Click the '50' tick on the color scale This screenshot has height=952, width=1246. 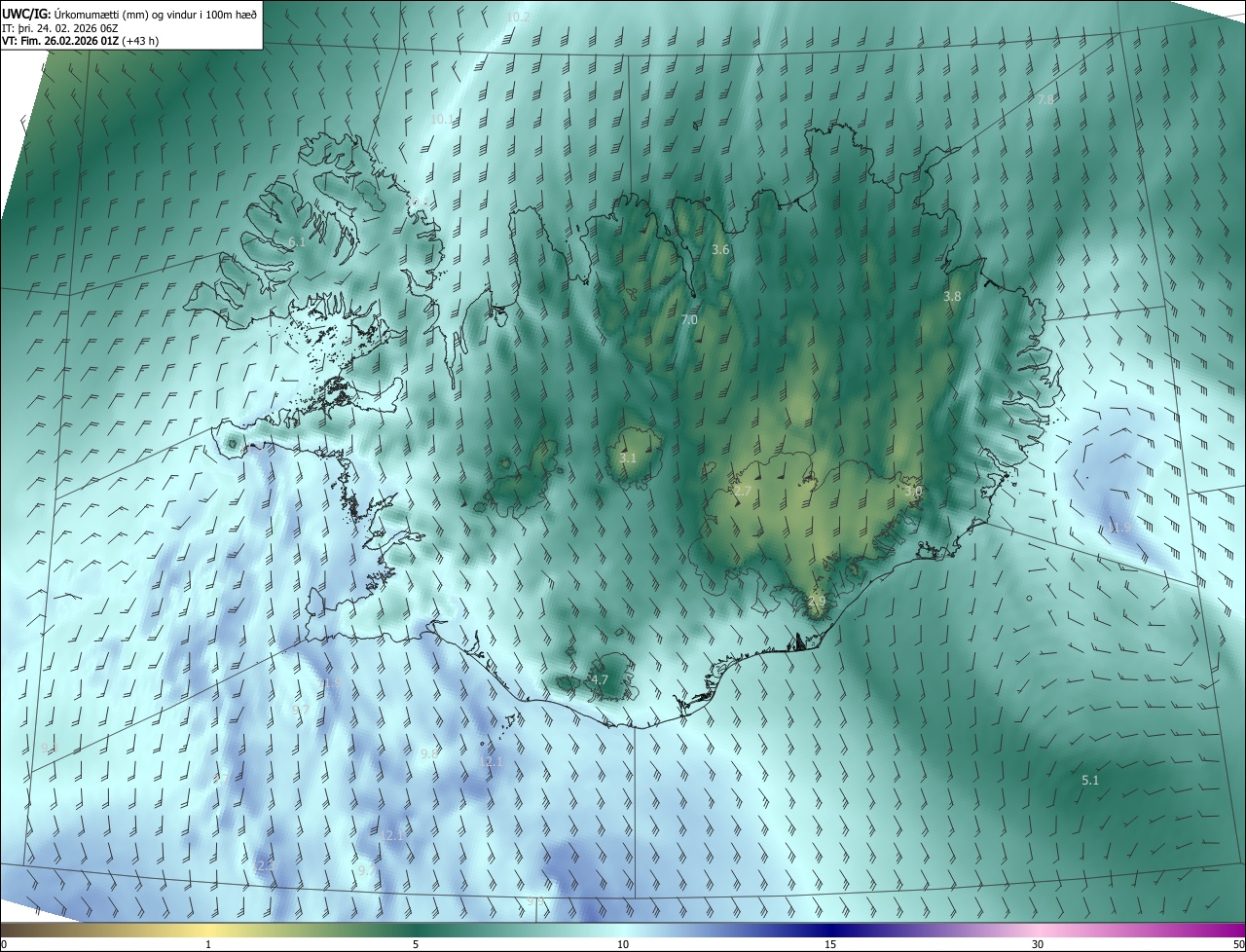tap(1238, 945)
